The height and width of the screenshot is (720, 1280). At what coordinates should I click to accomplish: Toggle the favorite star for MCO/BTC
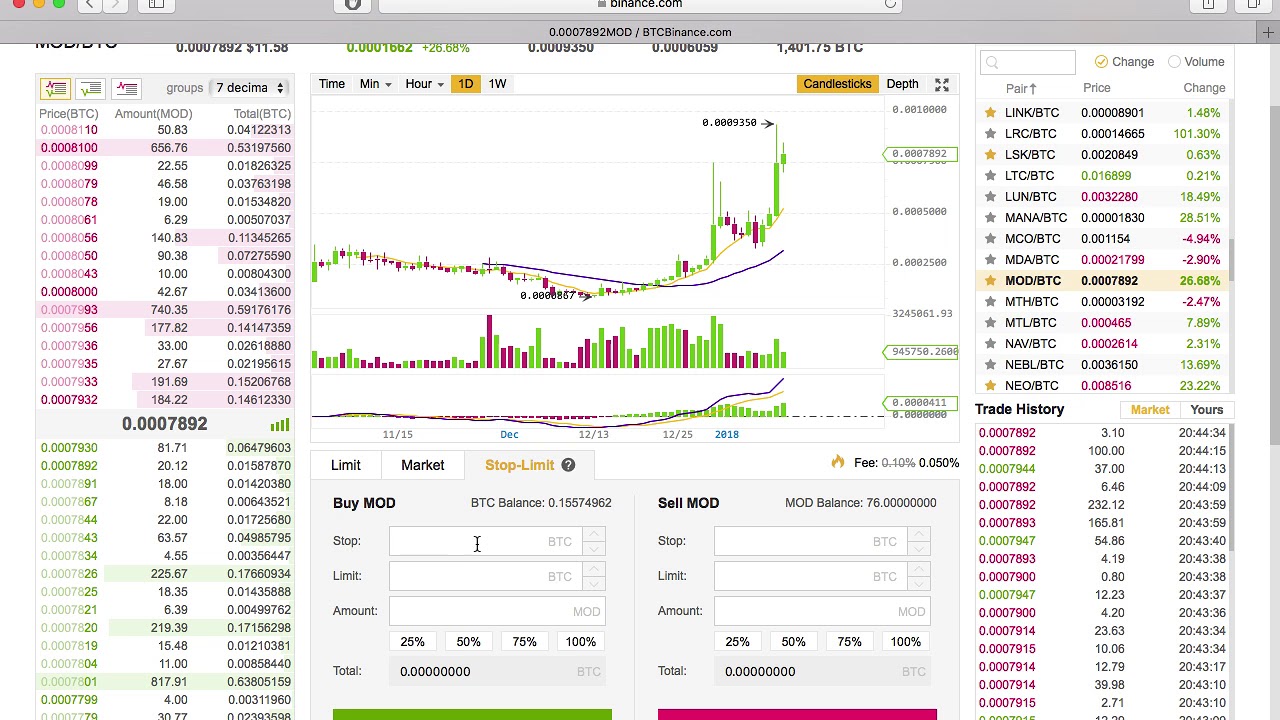point(990,239)
